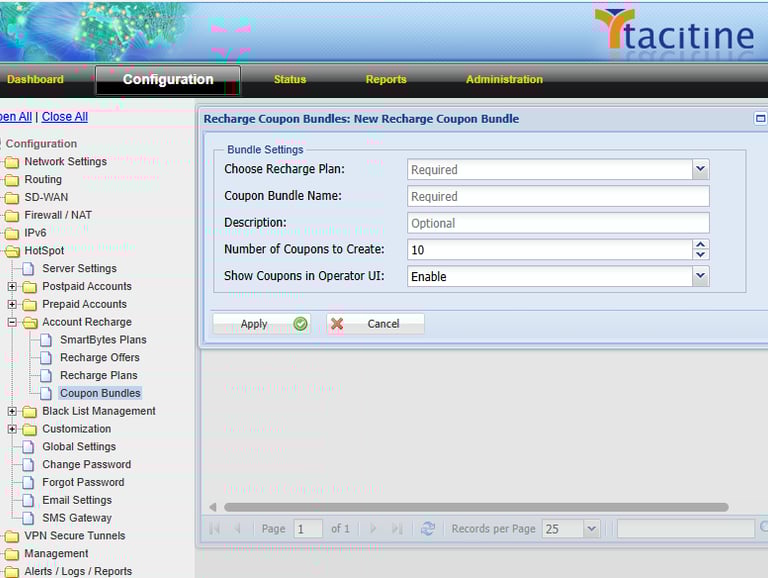Open the VPN Secure Tunnels folder
This screenshot has width=768, height=578.
point(75,536)
